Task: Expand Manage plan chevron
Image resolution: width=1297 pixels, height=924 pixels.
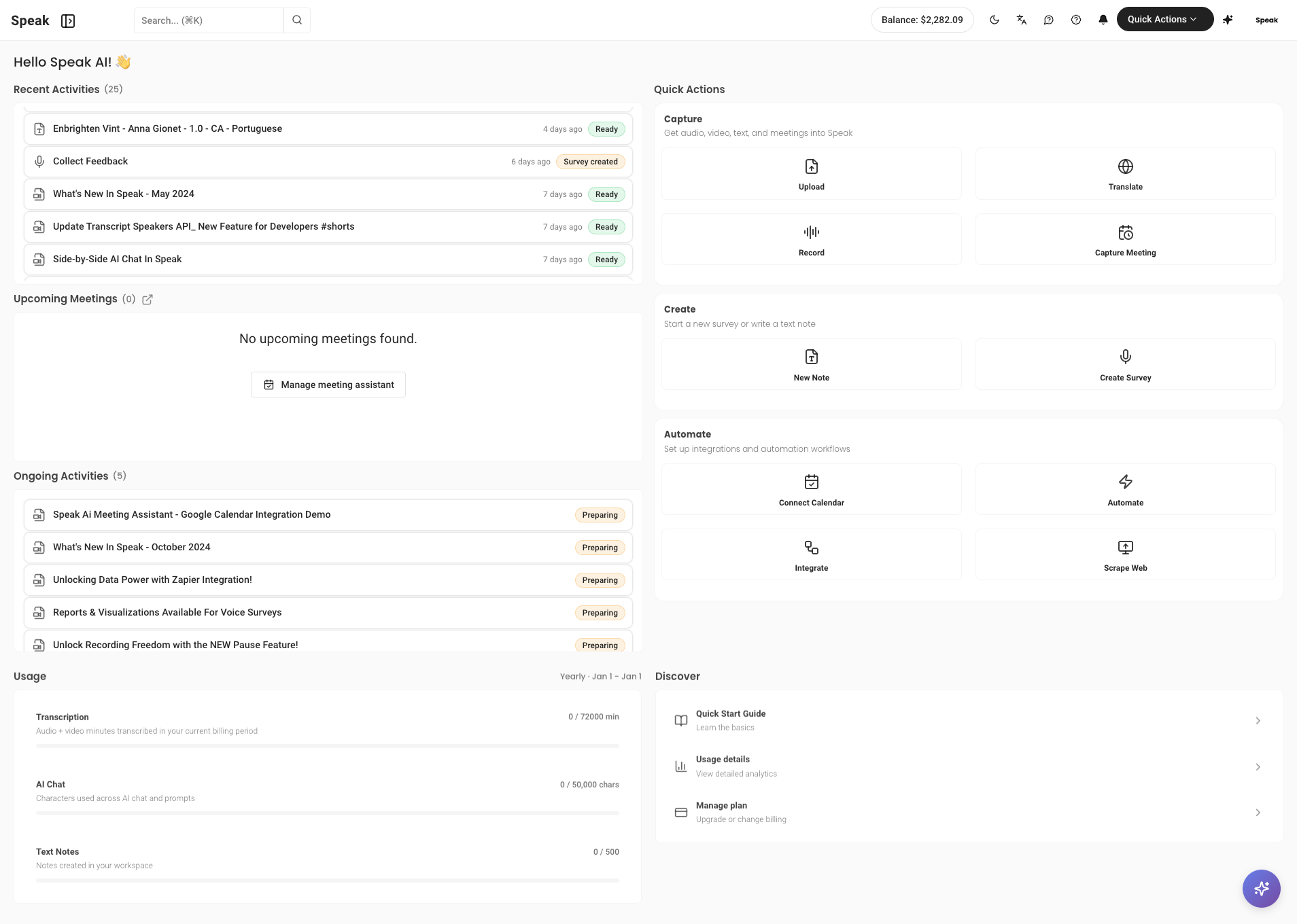Action: 1258,813
